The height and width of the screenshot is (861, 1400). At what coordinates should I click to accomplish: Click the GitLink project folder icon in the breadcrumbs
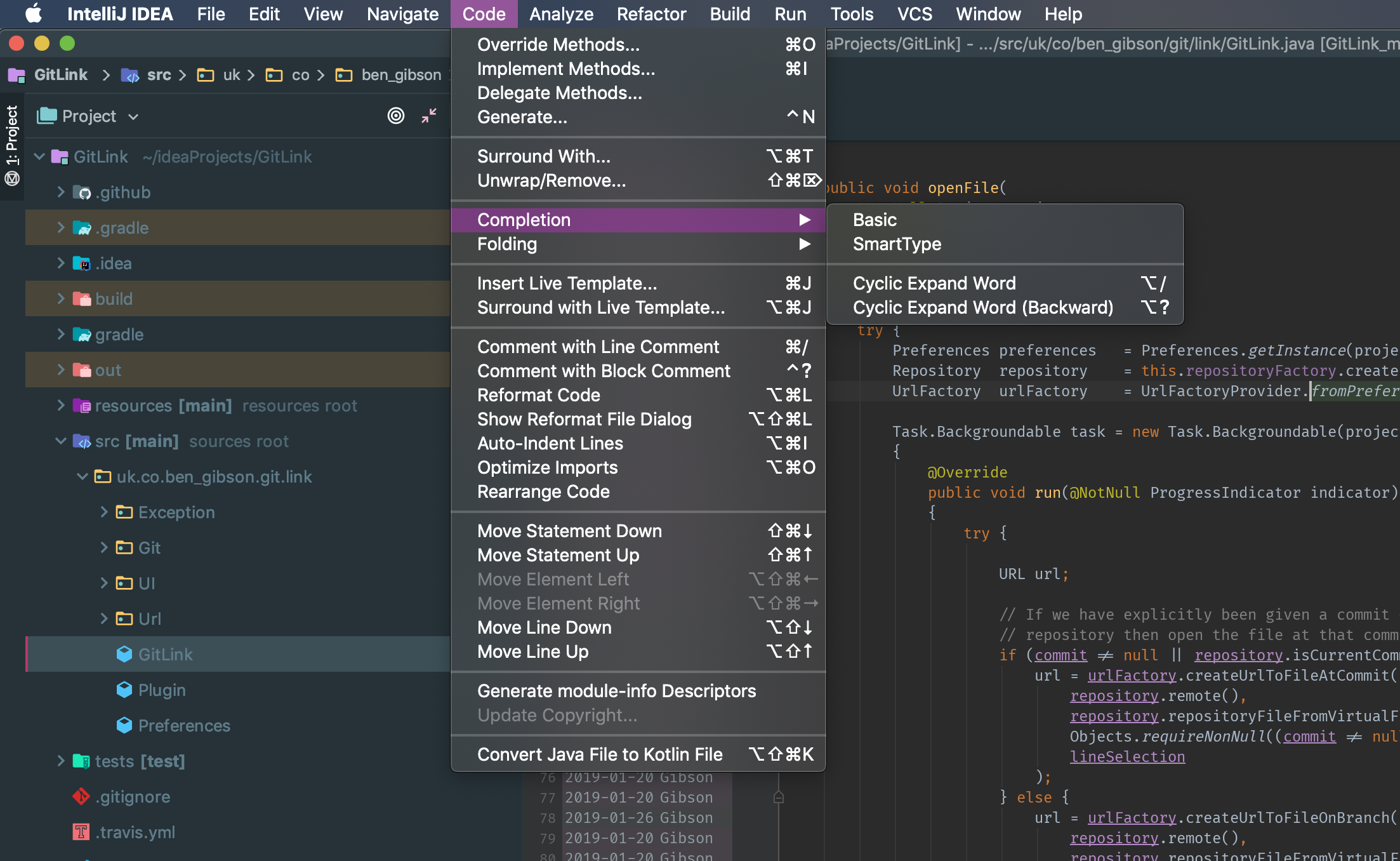tap(15, 75)
